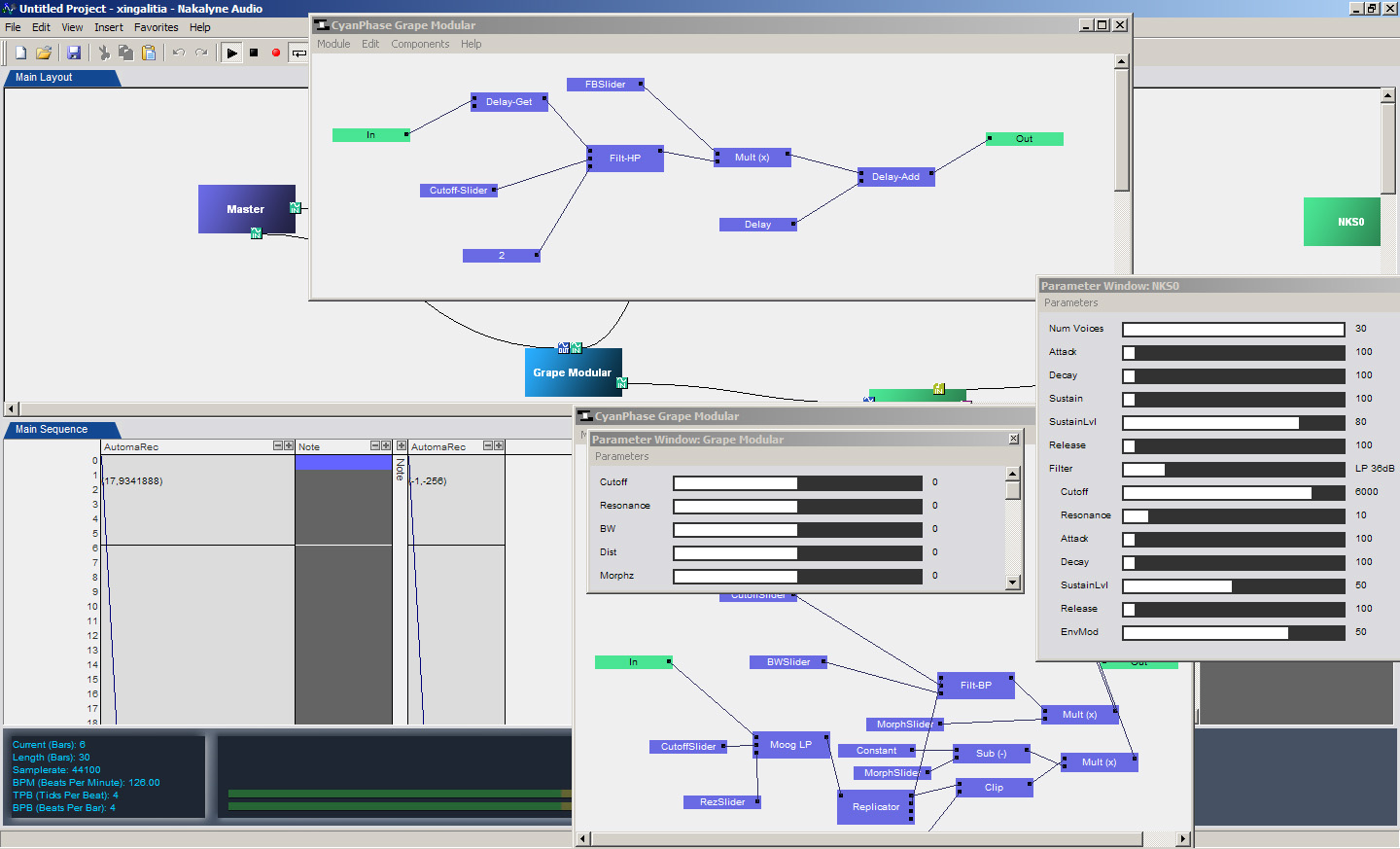Select the Grape Modular module block
The height and width of the screenshot is (849, 1400).
[x=573, y=372]
